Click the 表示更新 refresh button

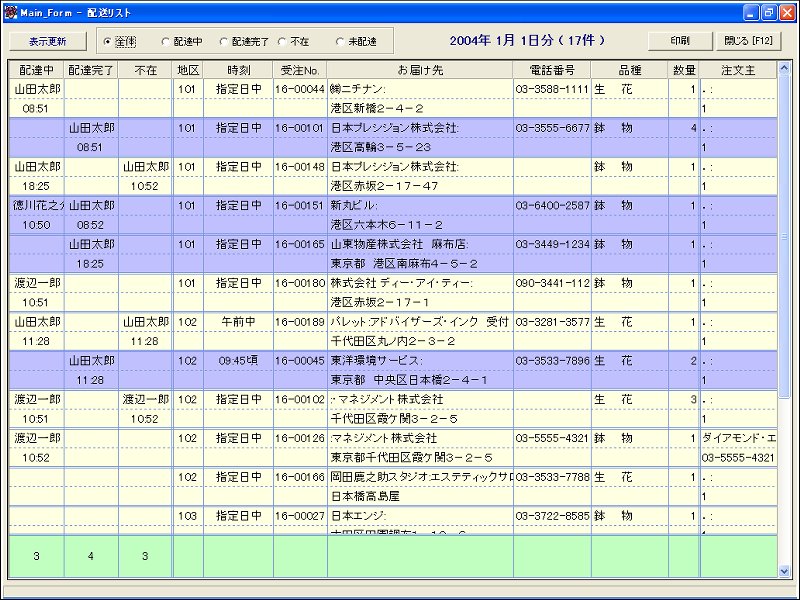(x=48, y=41)
